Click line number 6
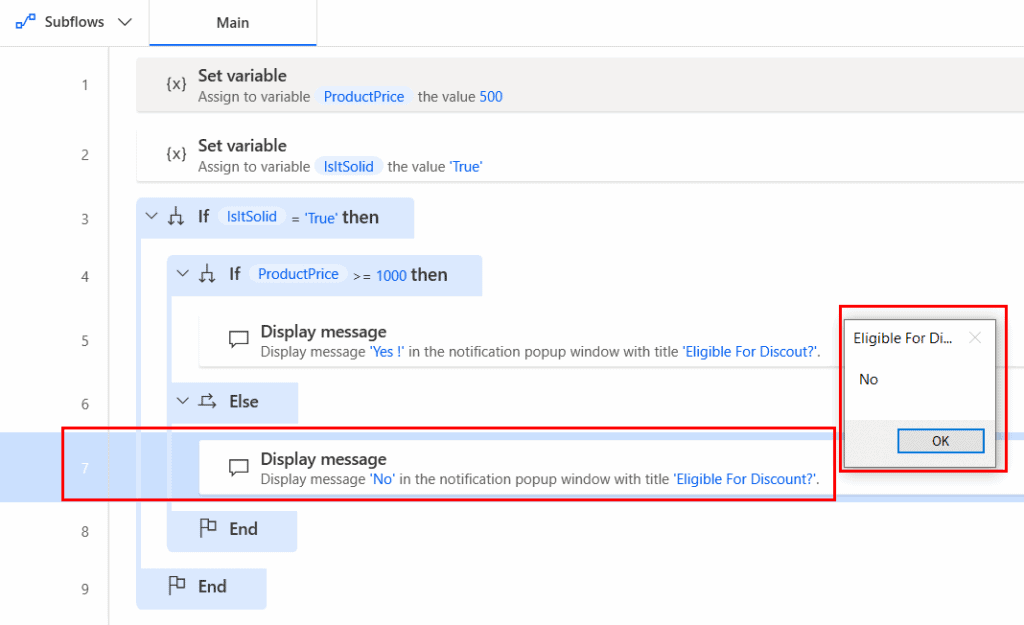Screen dimensions: 1024x625 [x=85, y=404]
